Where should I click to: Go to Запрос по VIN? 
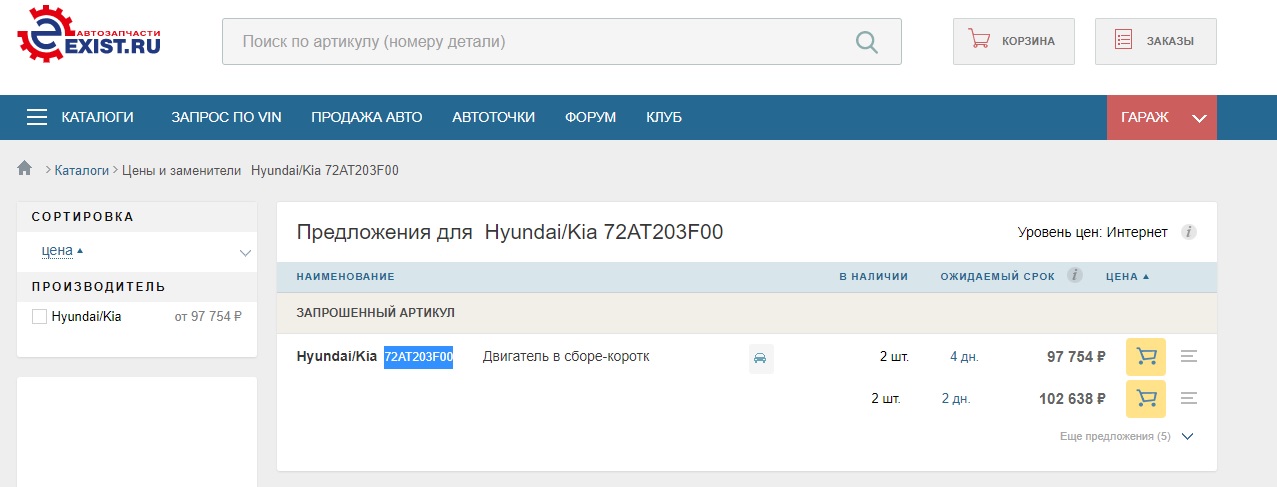pos(226,117)
